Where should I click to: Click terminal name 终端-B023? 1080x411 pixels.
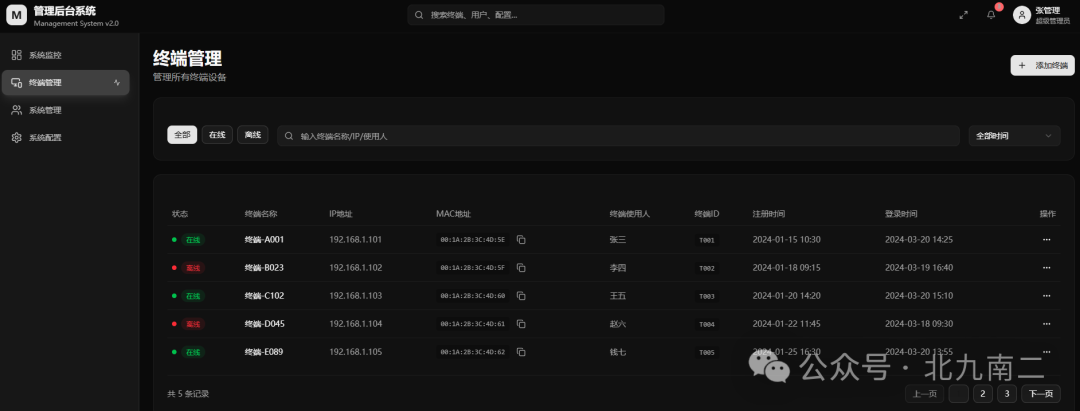264,268
